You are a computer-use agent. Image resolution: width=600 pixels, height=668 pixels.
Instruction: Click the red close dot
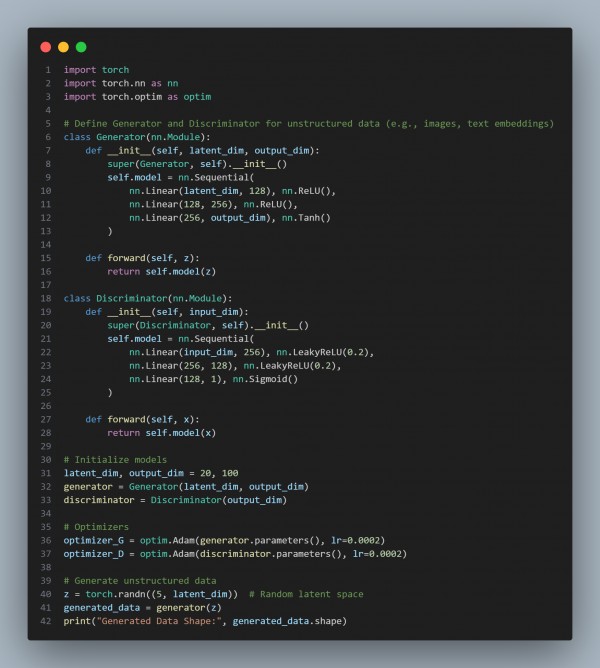(x=45, y=47)
